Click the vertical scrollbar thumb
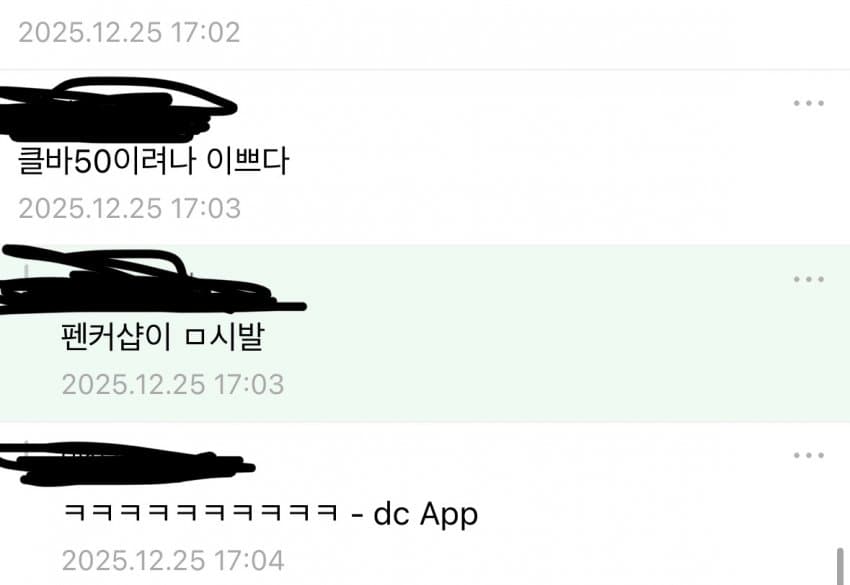850x585 pixels. (840, 567)
